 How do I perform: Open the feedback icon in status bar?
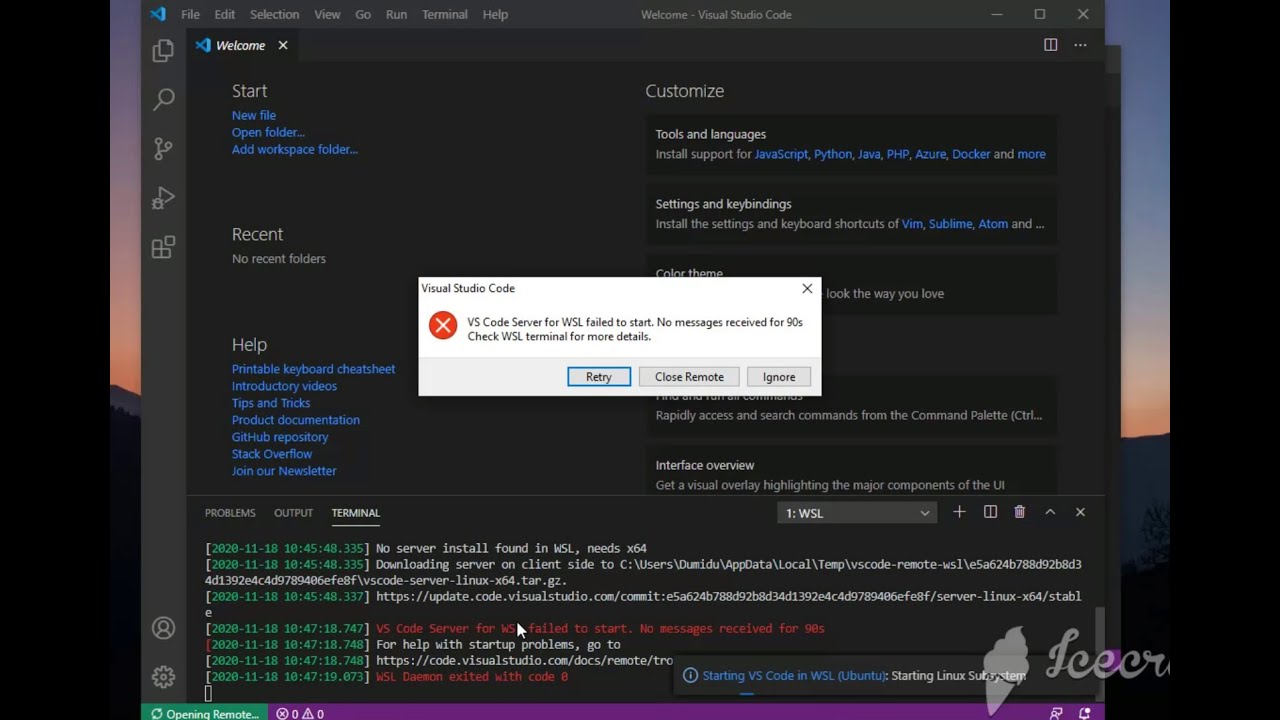coord(1056,713)
